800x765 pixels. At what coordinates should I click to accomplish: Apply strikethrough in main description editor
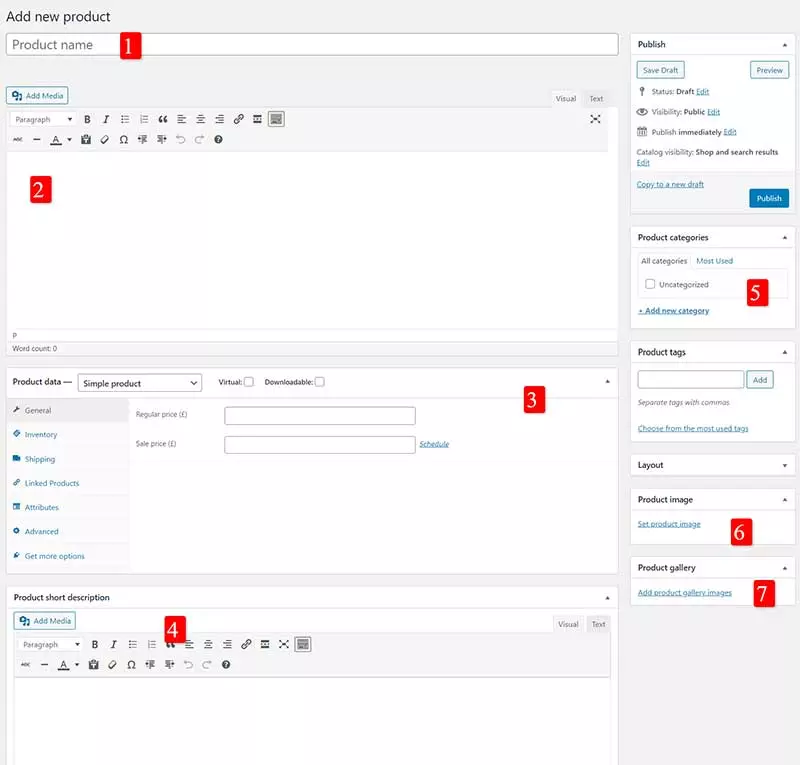[x=18, y=139]
